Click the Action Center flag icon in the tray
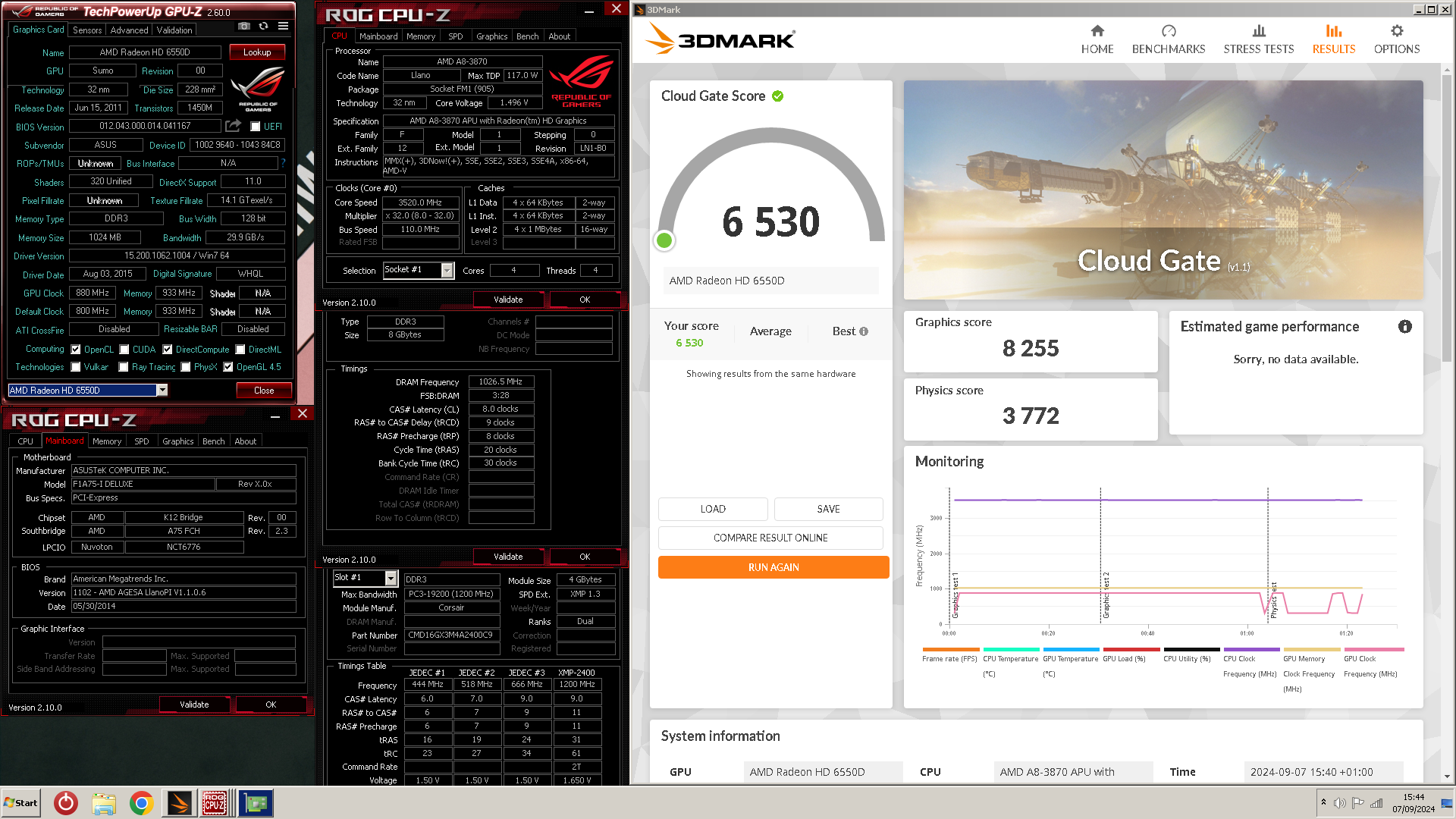1456x819 pixels. 1358,803
